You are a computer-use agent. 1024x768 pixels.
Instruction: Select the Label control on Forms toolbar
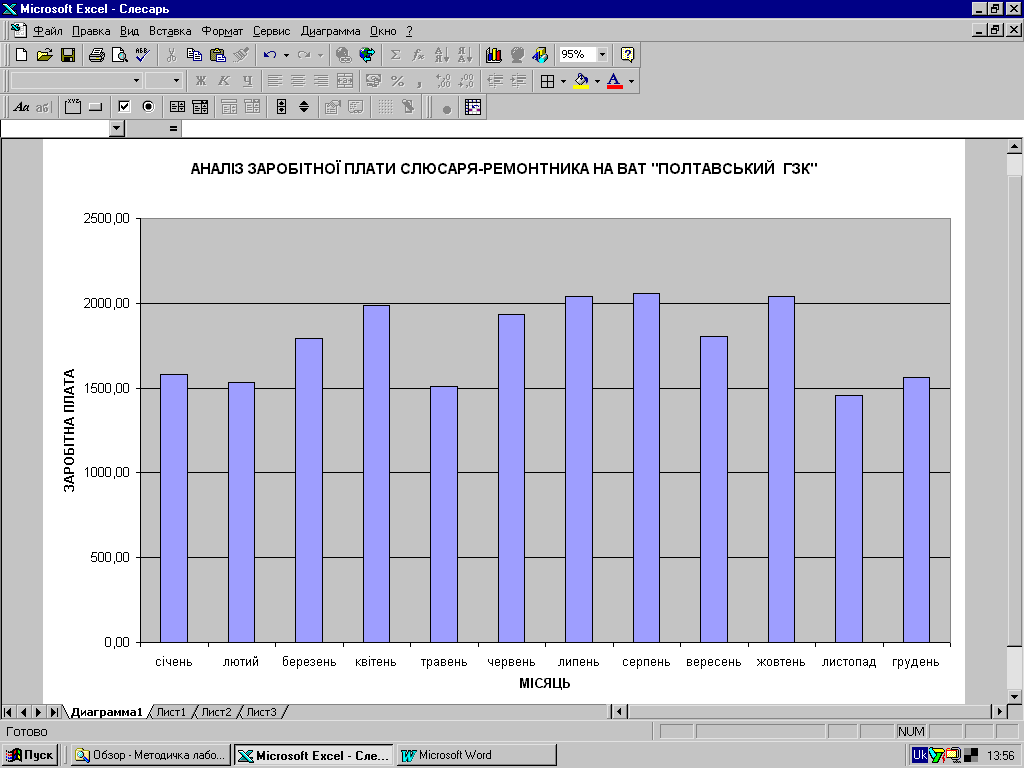(x=21, y=106)
